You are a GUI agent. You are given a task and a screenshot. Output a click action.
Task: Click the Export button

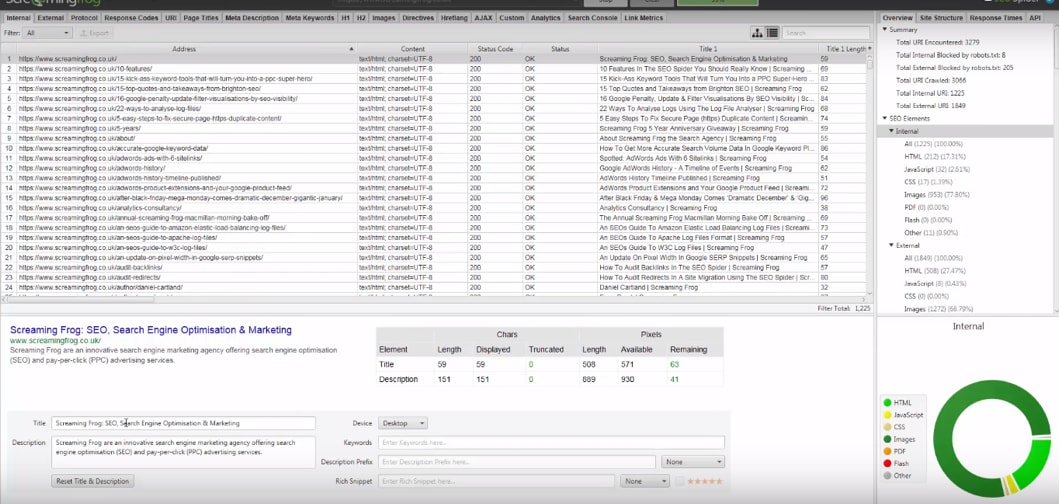click(x=94, y=32)
